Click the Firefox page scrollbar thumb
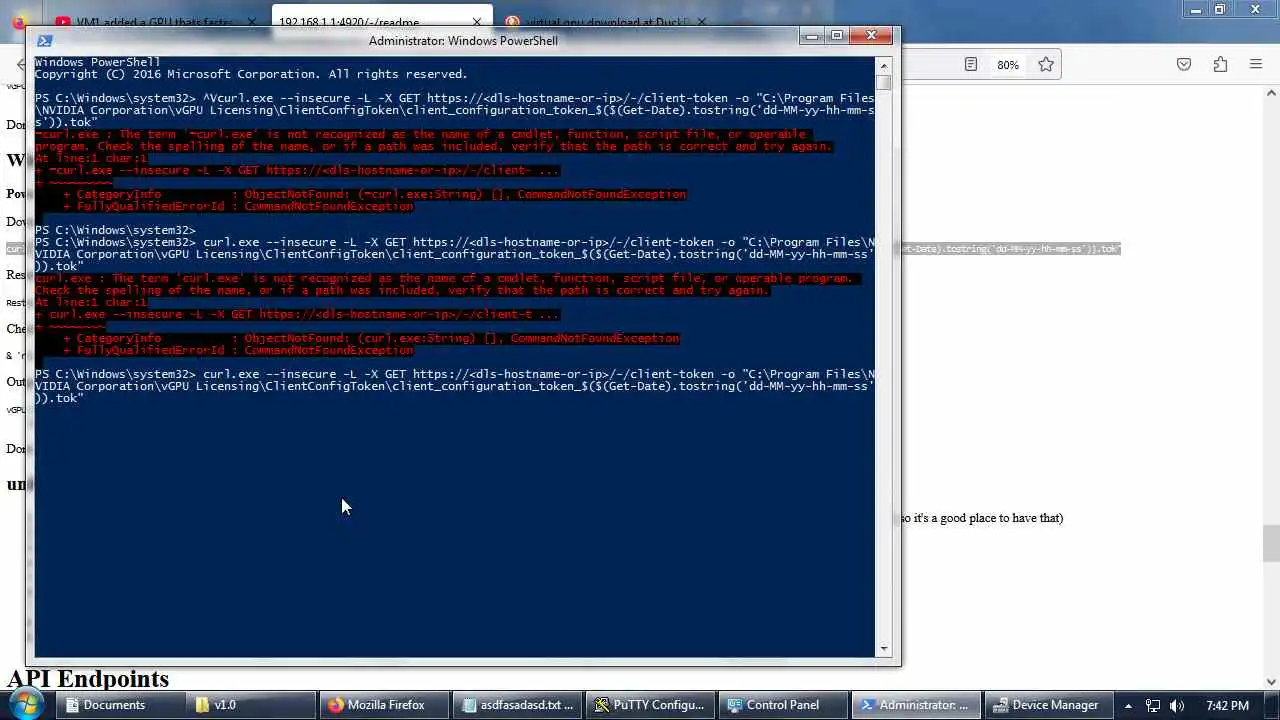1280x720 pixels. click(1271, 543)
